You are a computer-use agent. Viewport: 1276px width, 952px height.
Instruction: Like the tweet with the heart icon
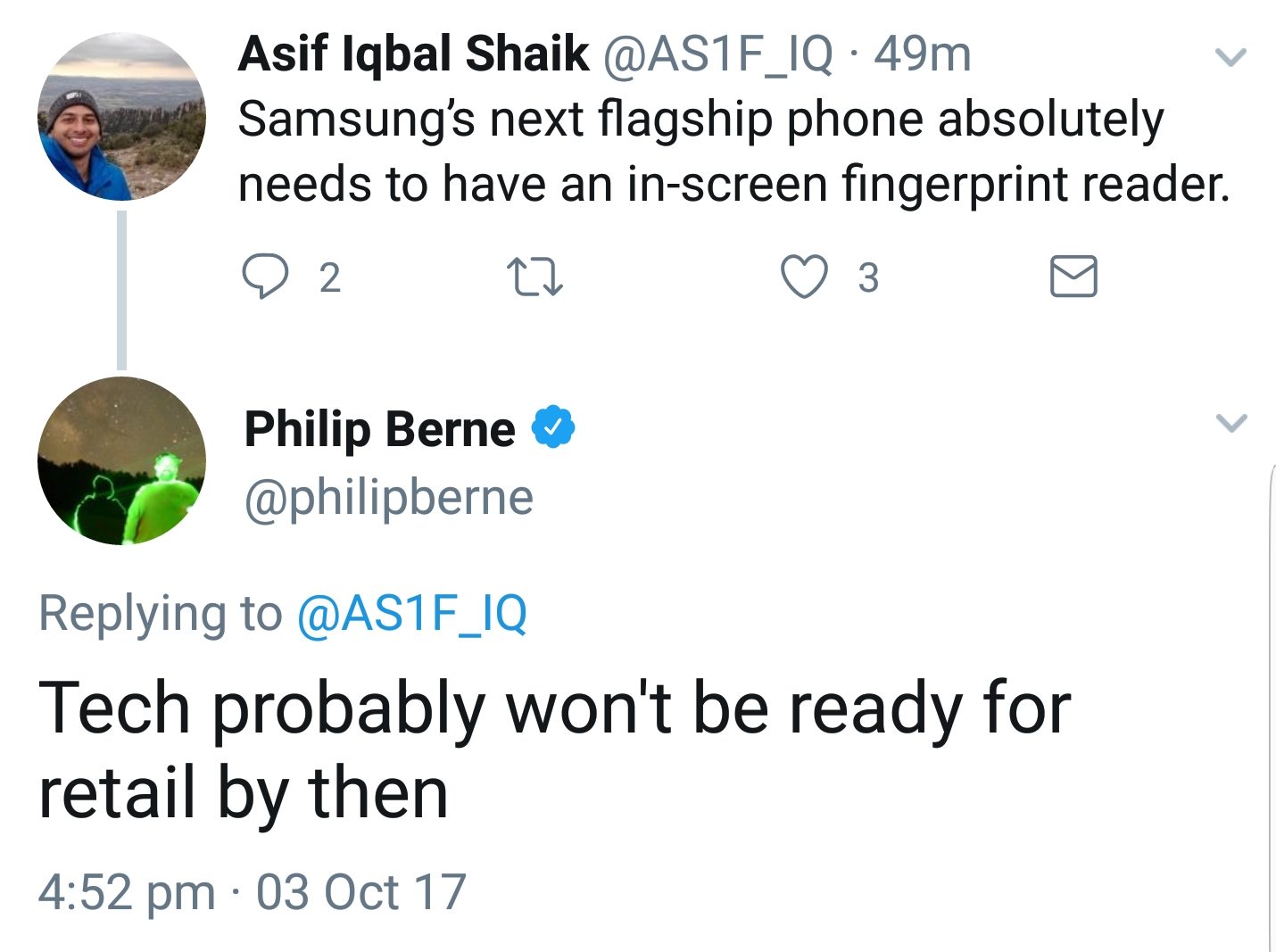coord(804,276)
